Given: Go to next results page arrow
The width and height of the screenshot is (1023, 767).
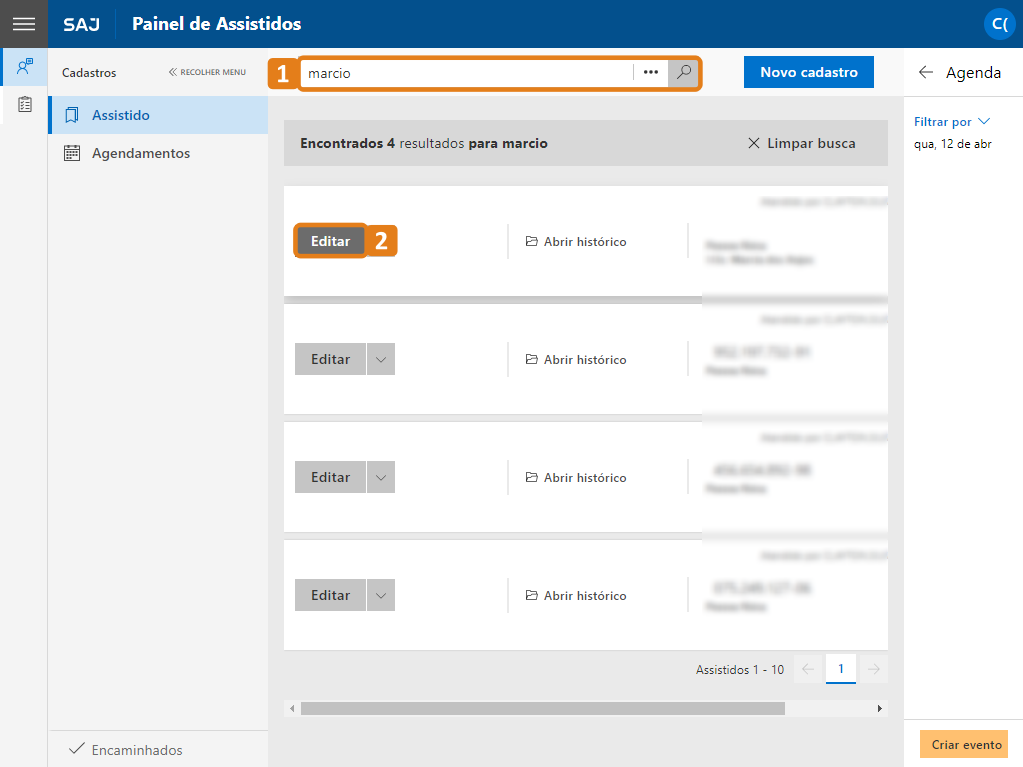Looking at the screenshot, I should point(874,669).
